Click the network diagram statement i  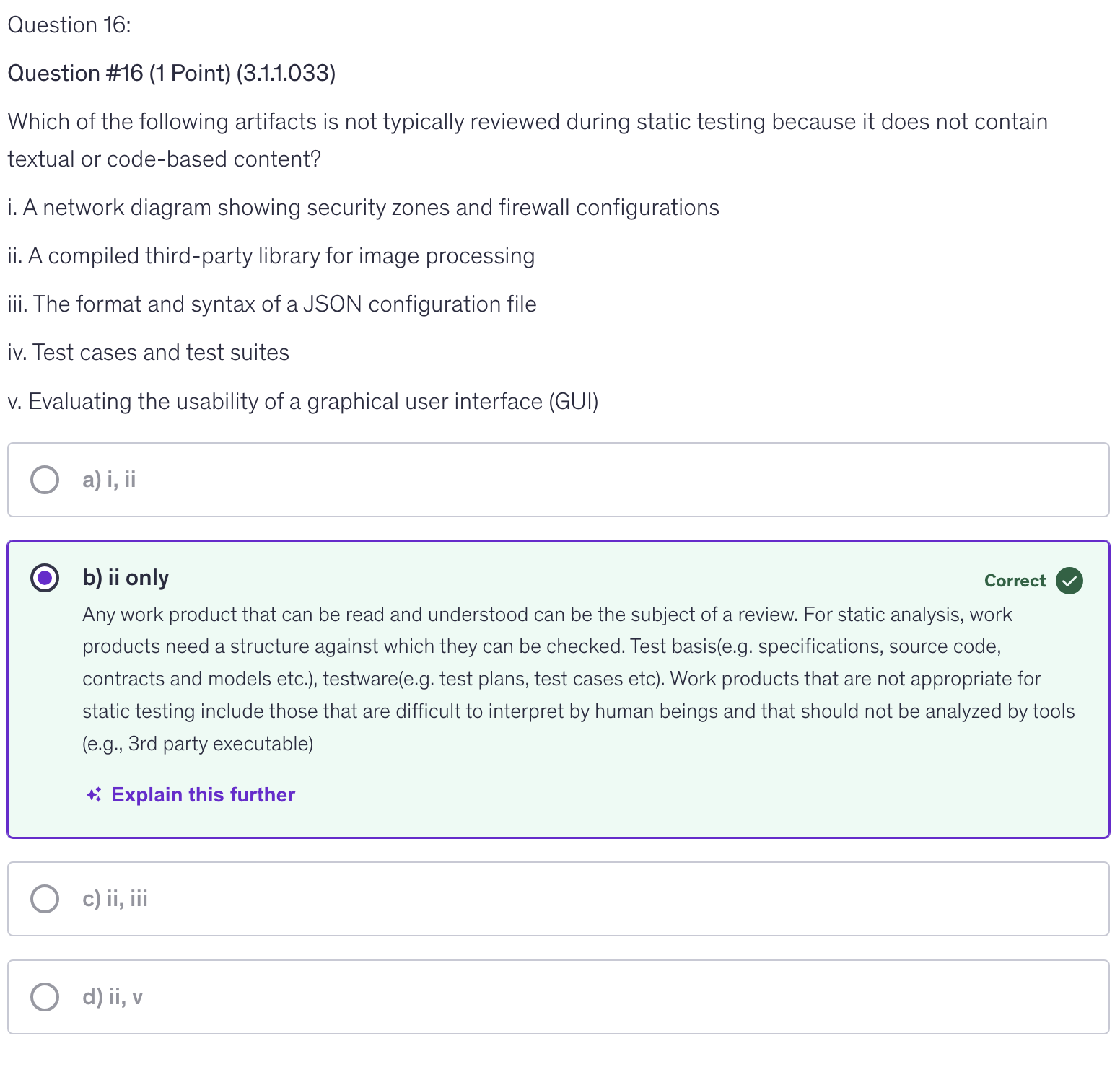pos(363,208)
